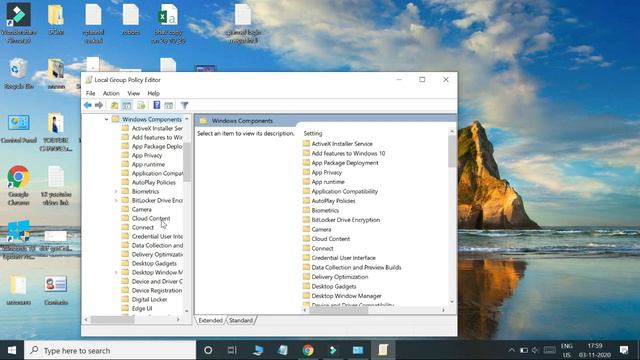Select Edge UI in the tree
Image resolution: width=640 pixels, height=360 pixels.
pos(142,308)
